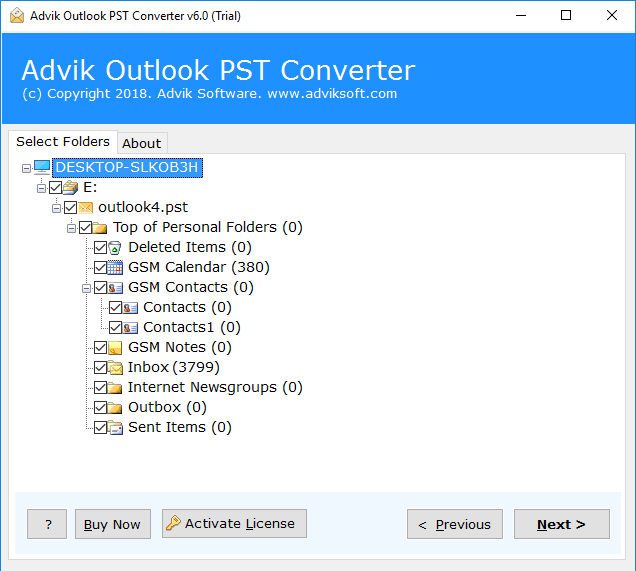Click the calendar icon of GSM Calendar
The image size is (636, 571).
click(115, 268)
